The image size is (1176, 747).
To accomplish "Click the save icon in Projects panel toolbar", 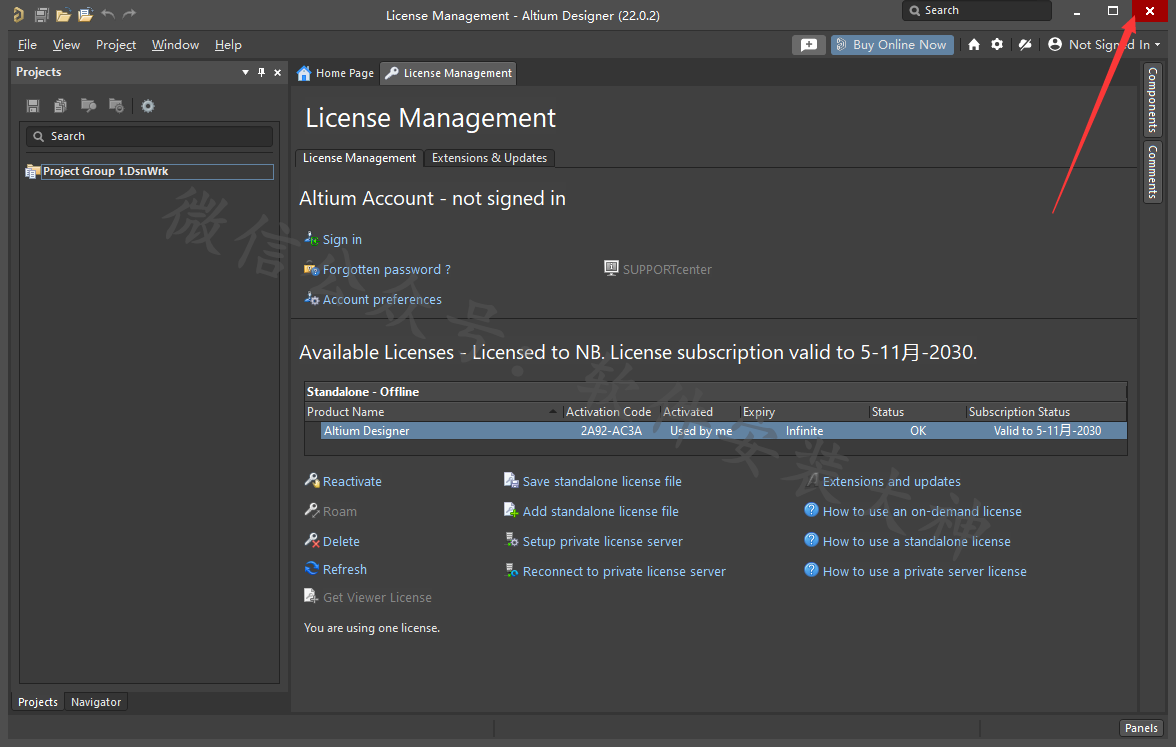I will pyautogui.click(x=33, y=106).
